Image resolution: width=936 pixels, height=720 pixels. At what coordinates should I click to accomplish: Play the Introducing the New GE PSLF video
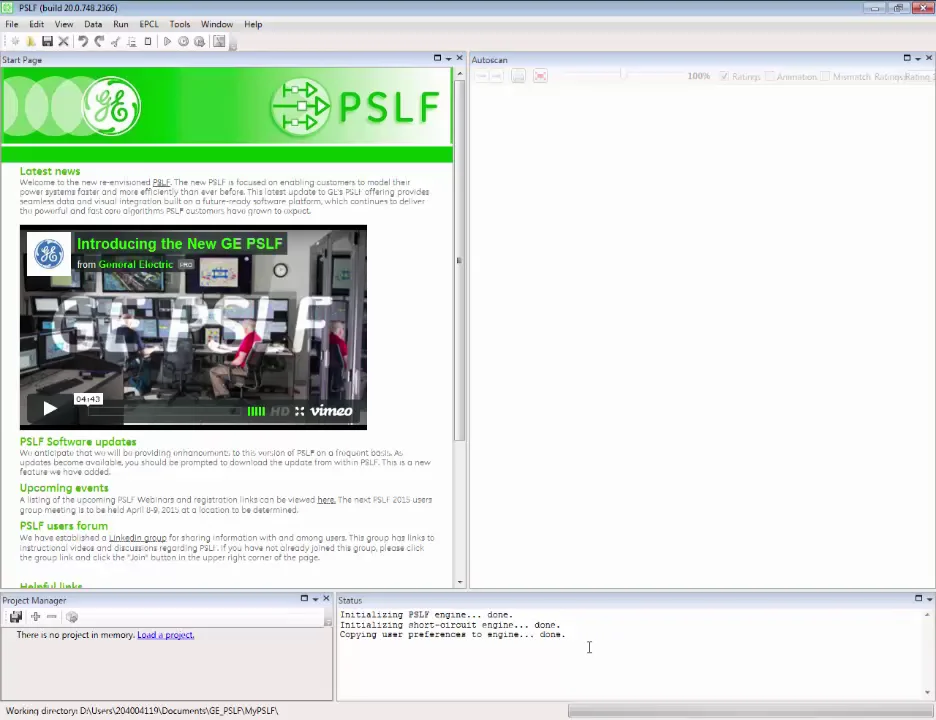click(x=50, y=408)
